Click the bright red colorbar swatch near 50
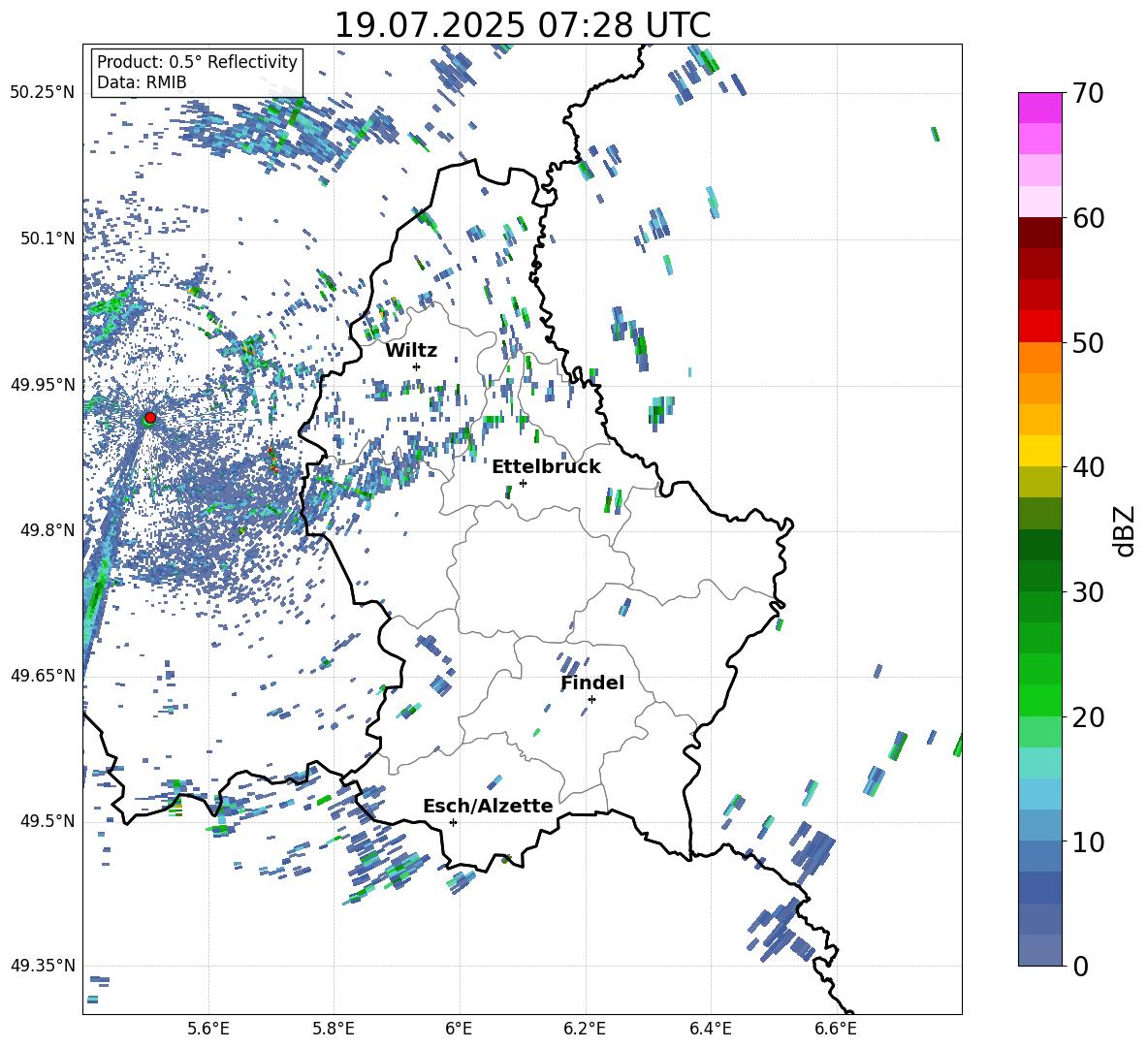The image size is (1148, 1048). click(x=1039, y=326)
